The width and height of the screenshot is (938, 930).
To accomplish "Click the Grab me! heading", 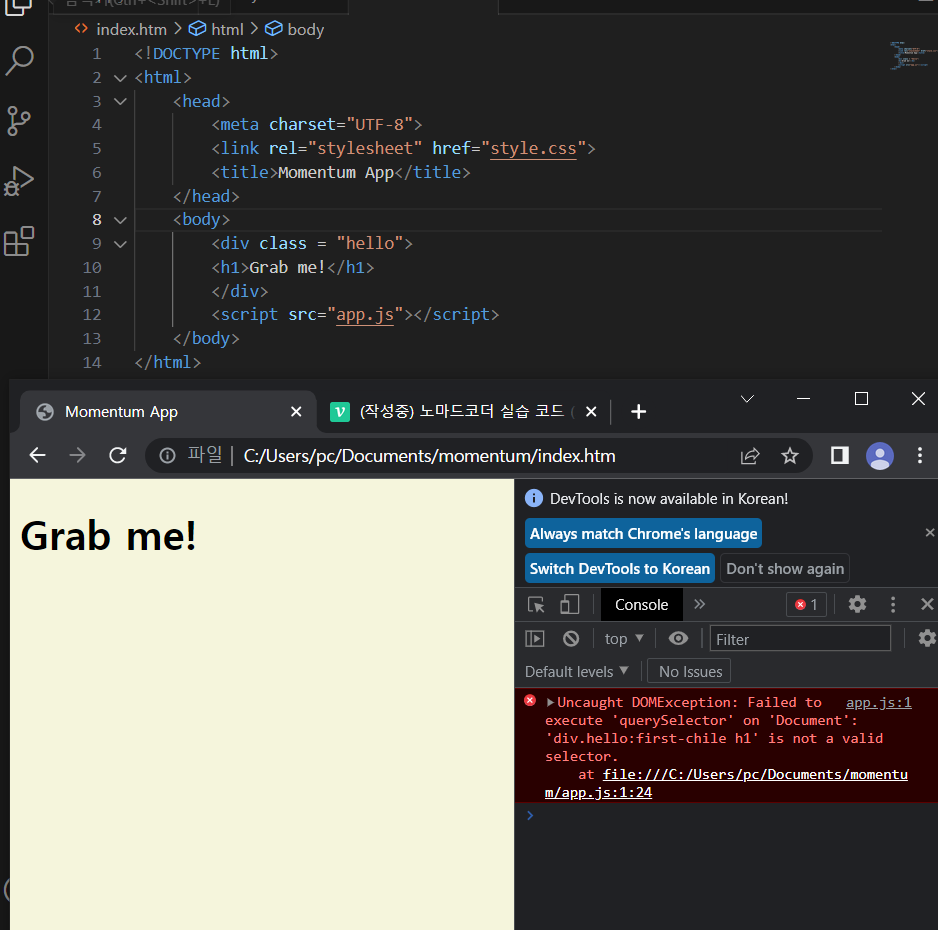I will pos(108,536).
